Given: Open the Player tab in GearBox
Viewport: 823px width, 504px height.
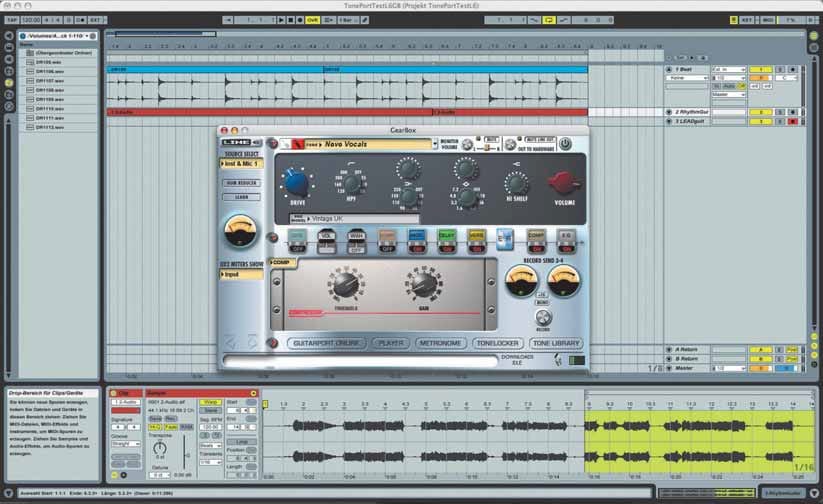Looking at the screenshot, I should (x=391, y=343).
